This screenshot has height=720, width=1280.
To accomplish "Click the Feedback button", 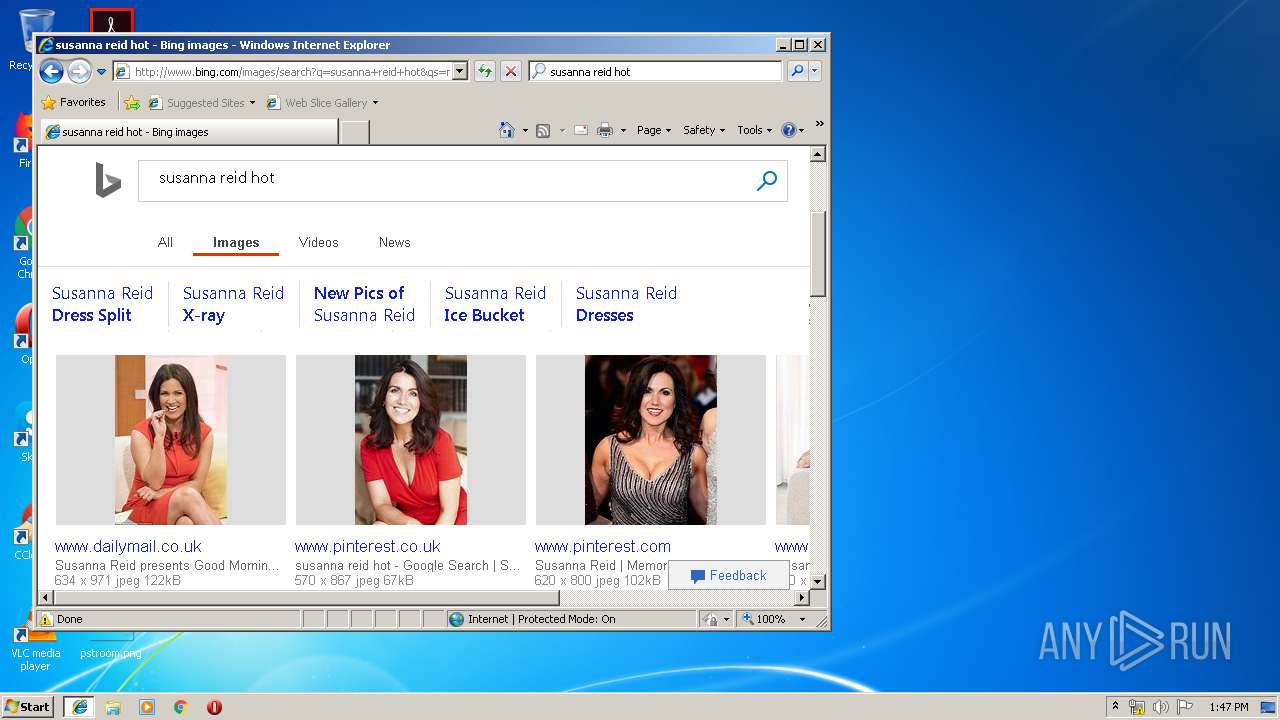I will click(728, 575).
